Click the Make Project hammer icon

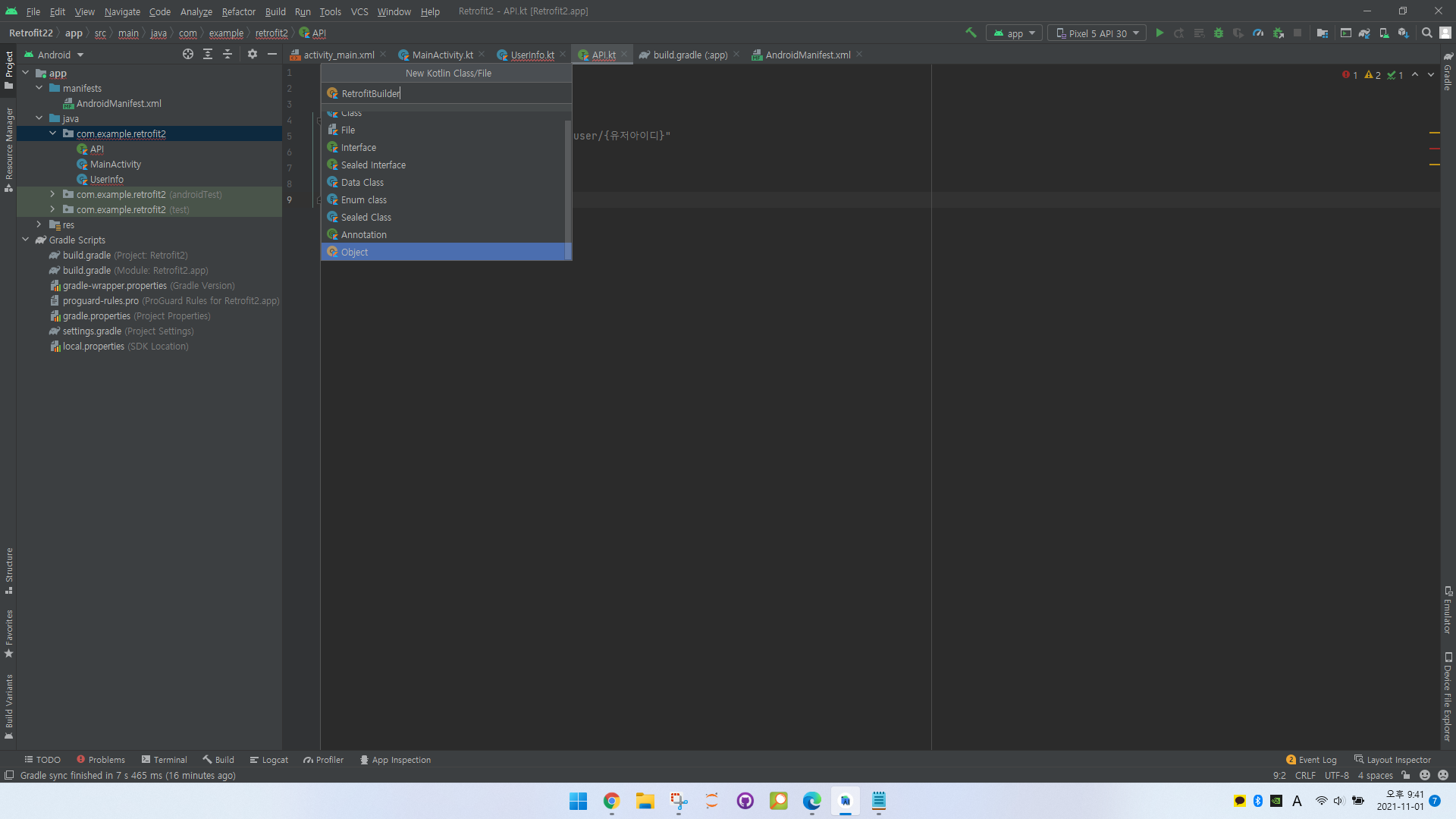point(971,33)
